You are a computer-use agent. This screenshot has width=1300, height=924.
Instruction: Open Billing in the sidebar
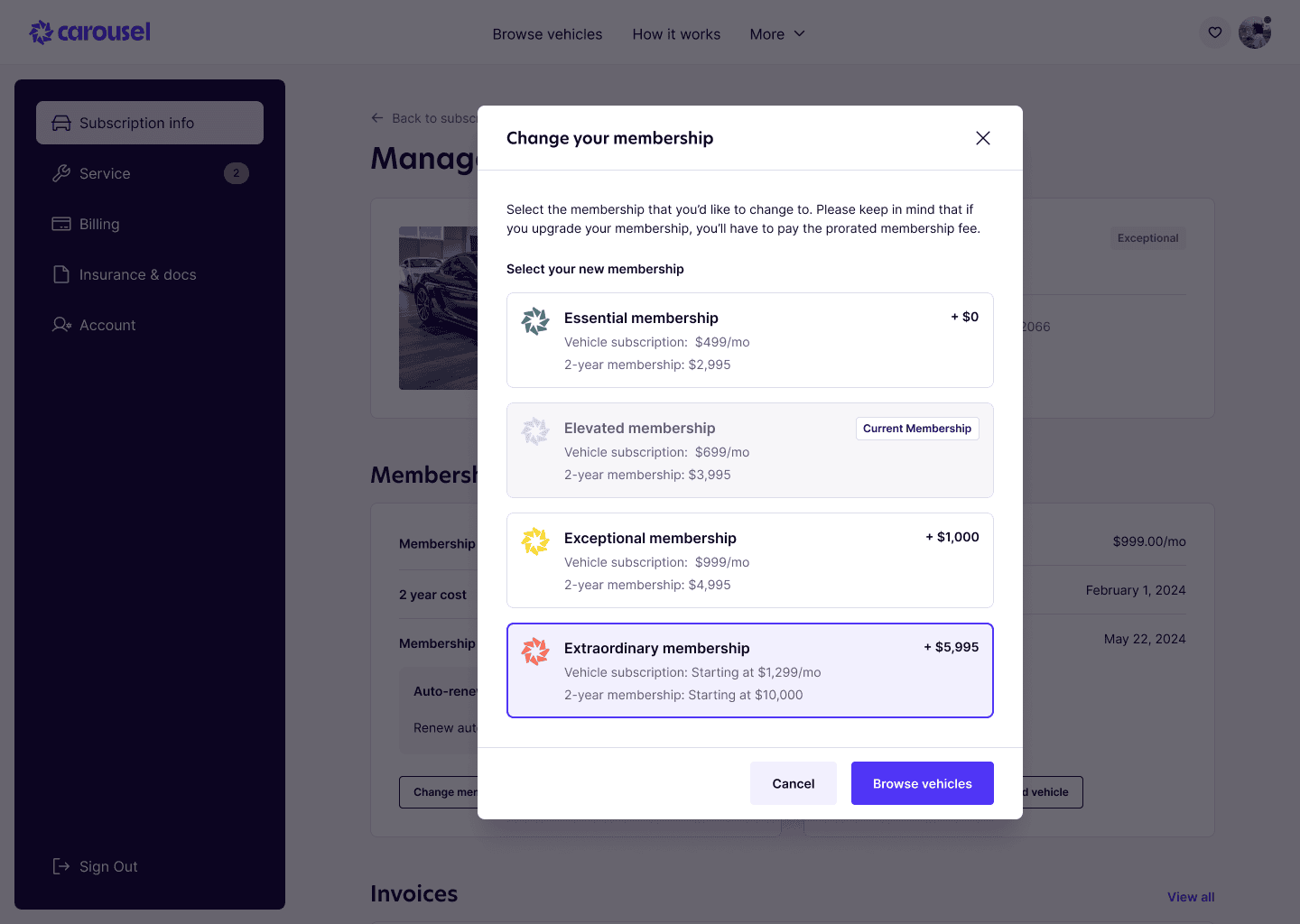(99, 224)
